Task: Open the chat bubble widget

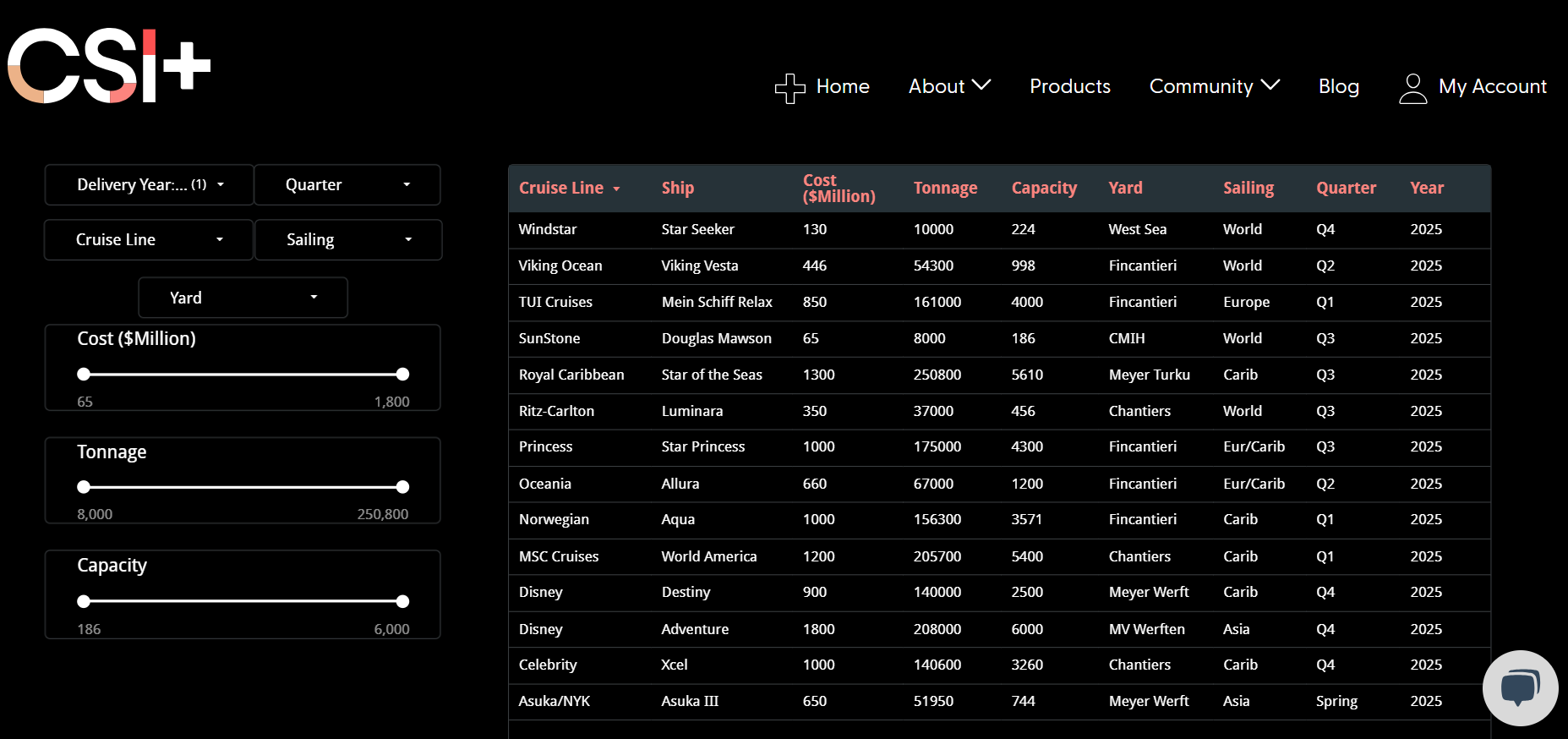Action: coord(1520,687)
